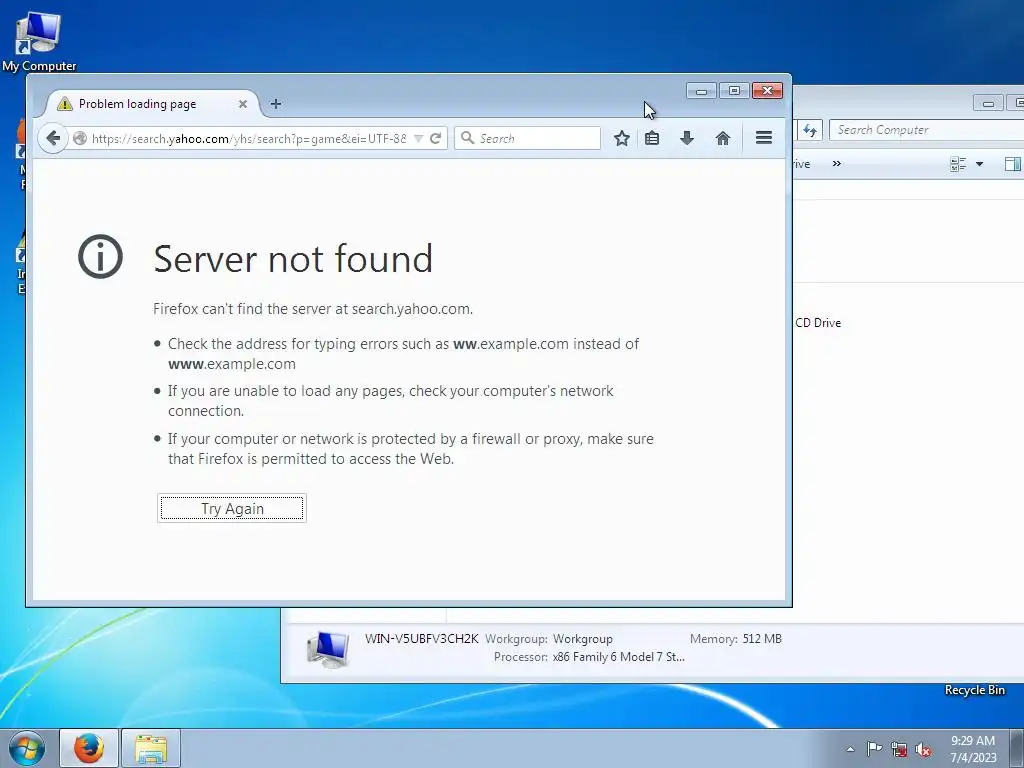The image size is (1024, 768).
Task: Open the My Computer desktop icon
Action: [x=39, y=40]
